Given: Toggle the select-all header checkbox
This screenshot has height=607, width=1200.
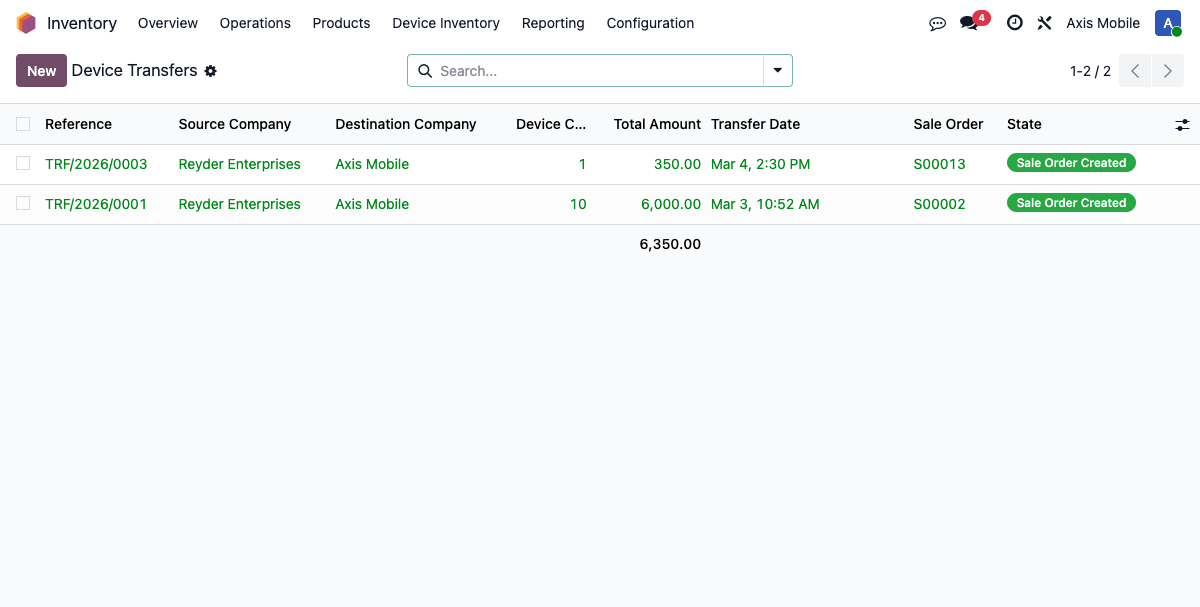Looking at the screenshot, I should (x=23, y=124).
